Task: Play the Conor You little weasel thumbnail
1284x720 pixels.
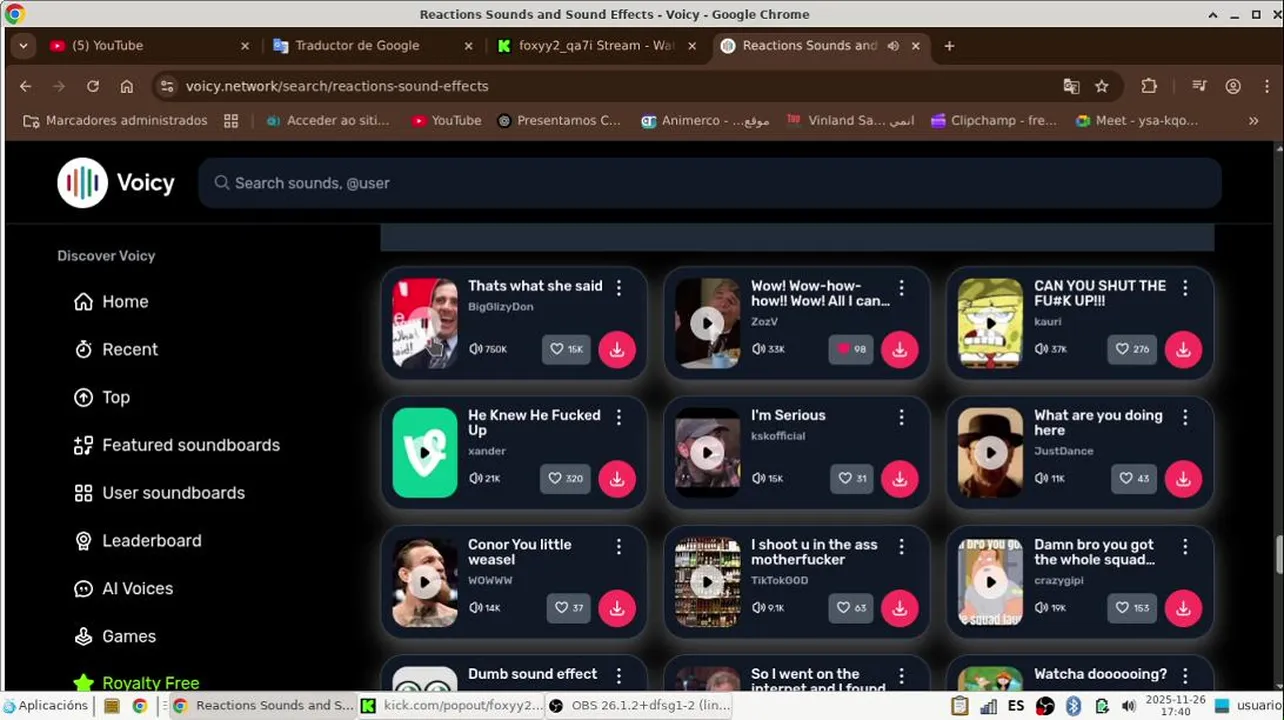Action: [x=425, y=582]
